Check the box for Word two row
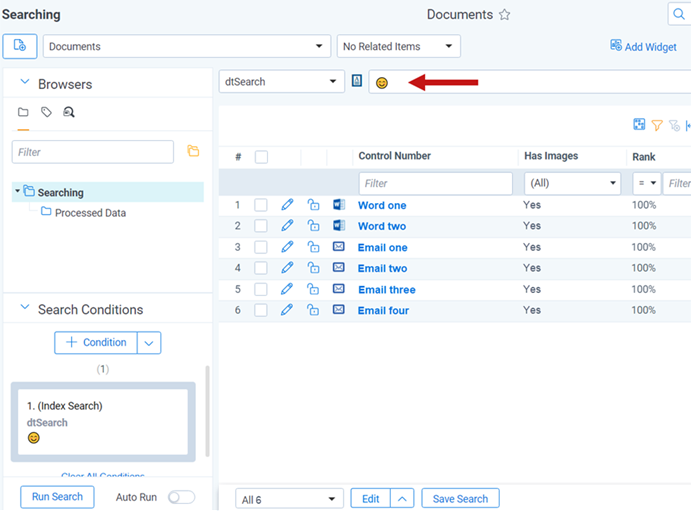Viewport: 691px width, 511px height. pos(261,226)
